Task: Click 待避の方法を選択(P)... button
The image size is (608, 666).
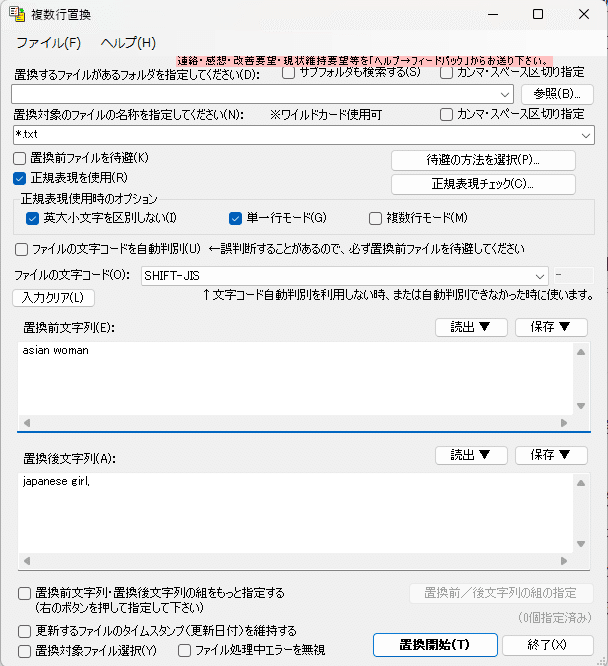Action: tap(483, 160)
